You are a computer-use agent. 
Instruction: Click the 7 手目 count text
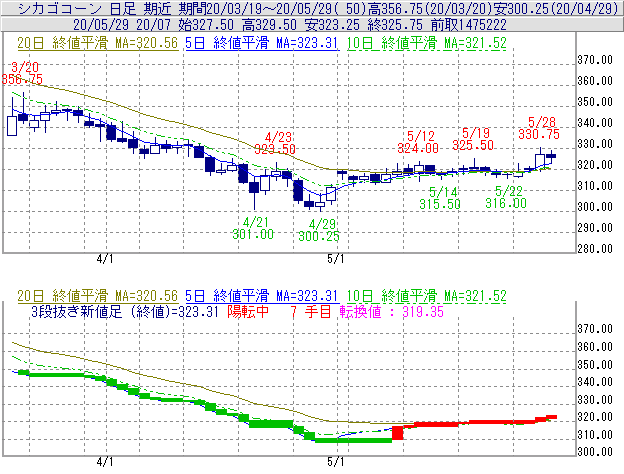[x=311, y=312]
